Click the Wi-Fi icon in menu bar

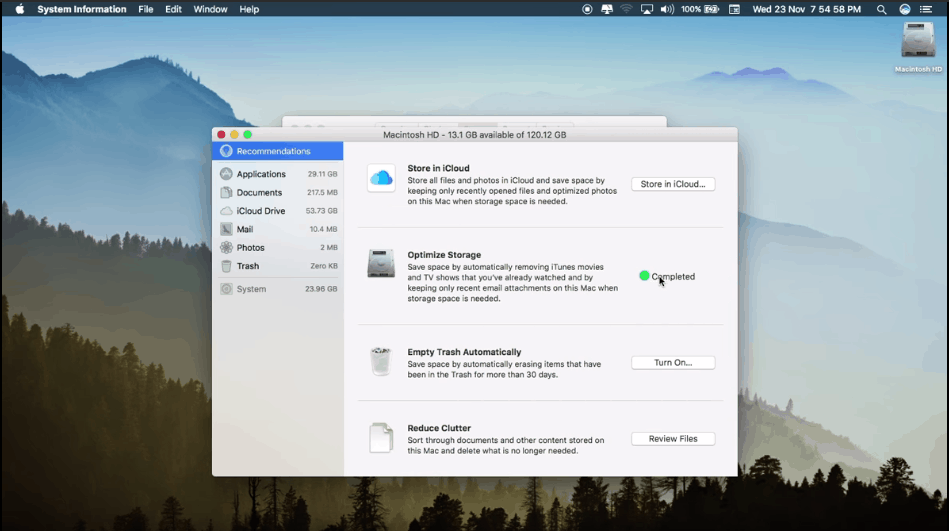point(626,9)
